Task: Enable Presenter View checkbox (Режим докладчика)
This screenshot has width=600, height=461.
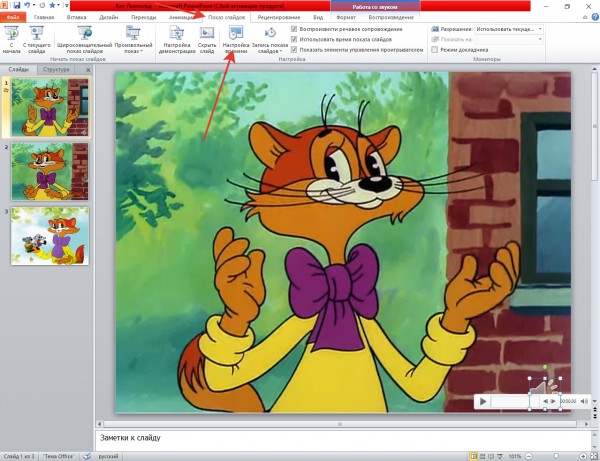Action: tap(434, 50)
